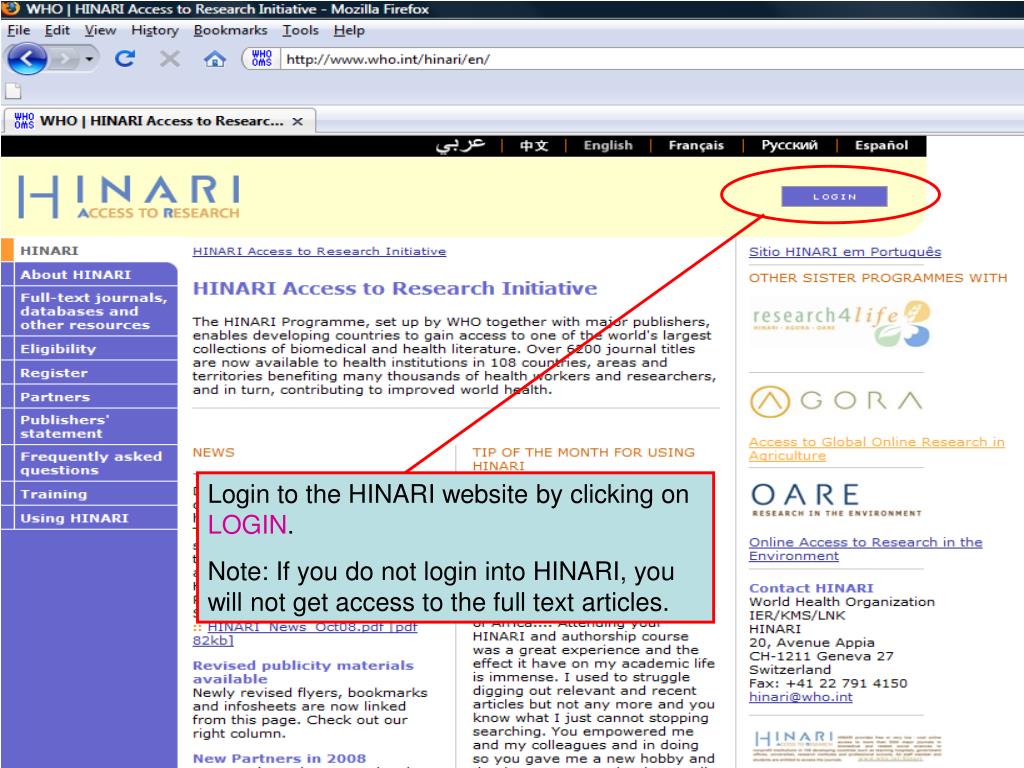The image size is (1024, 768).
Task: Open the Tools menu
Action: pos(300,30)
